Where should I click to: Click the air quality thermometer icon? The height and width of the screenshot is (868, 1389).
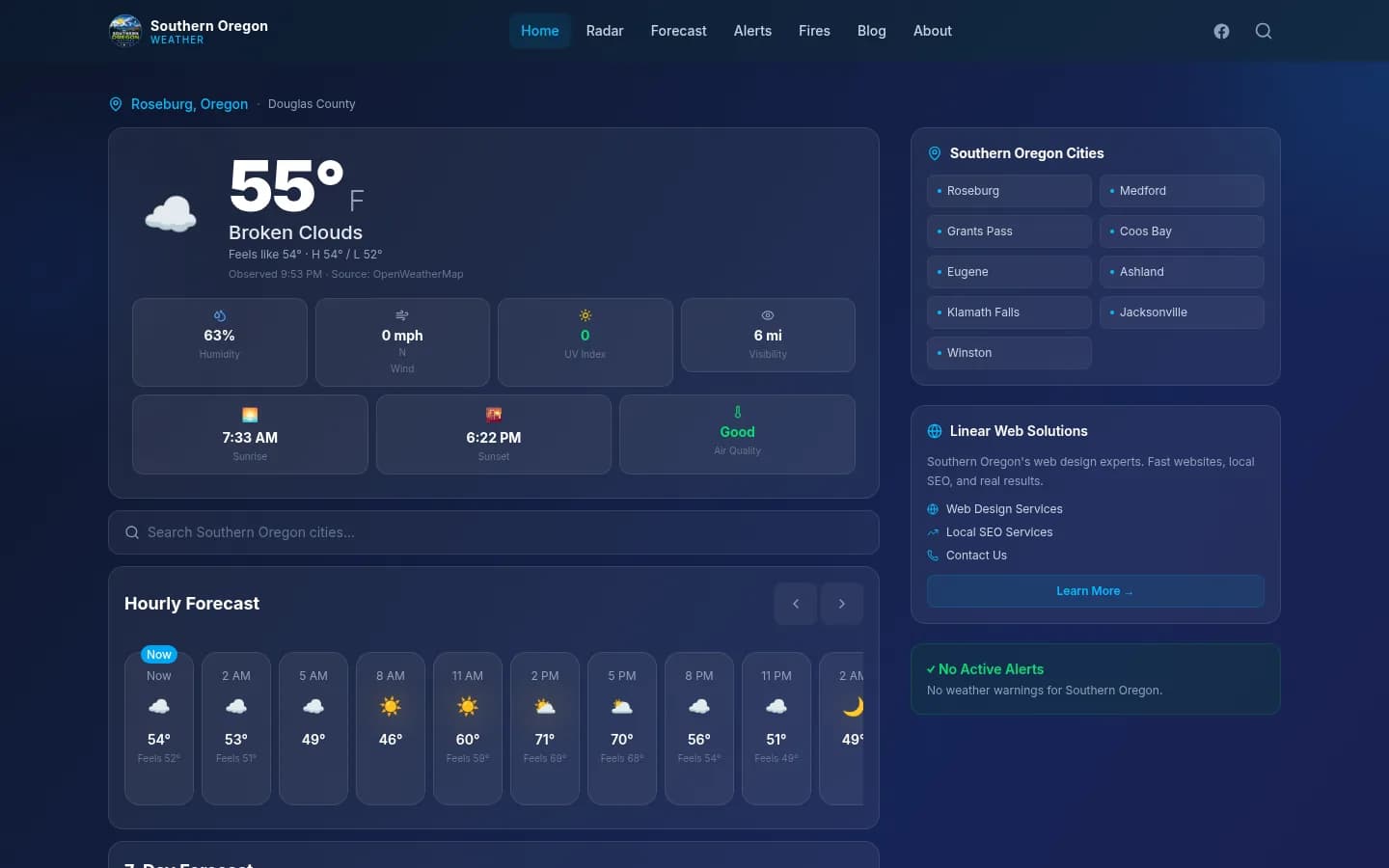pyautogui.click(x=738, y=412)
